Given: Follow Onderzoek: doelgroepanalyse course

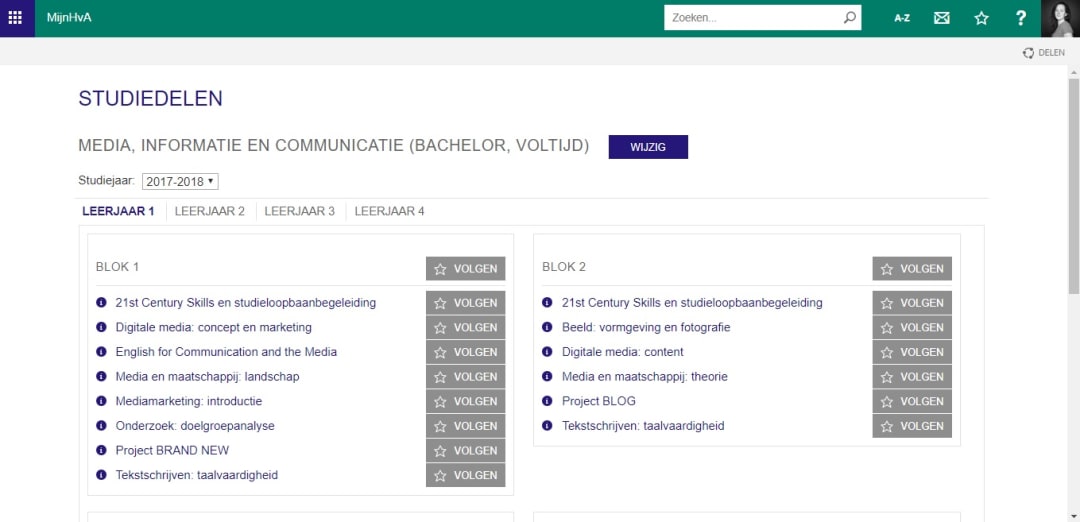Looking at the screenshot, I should (466, 426).
